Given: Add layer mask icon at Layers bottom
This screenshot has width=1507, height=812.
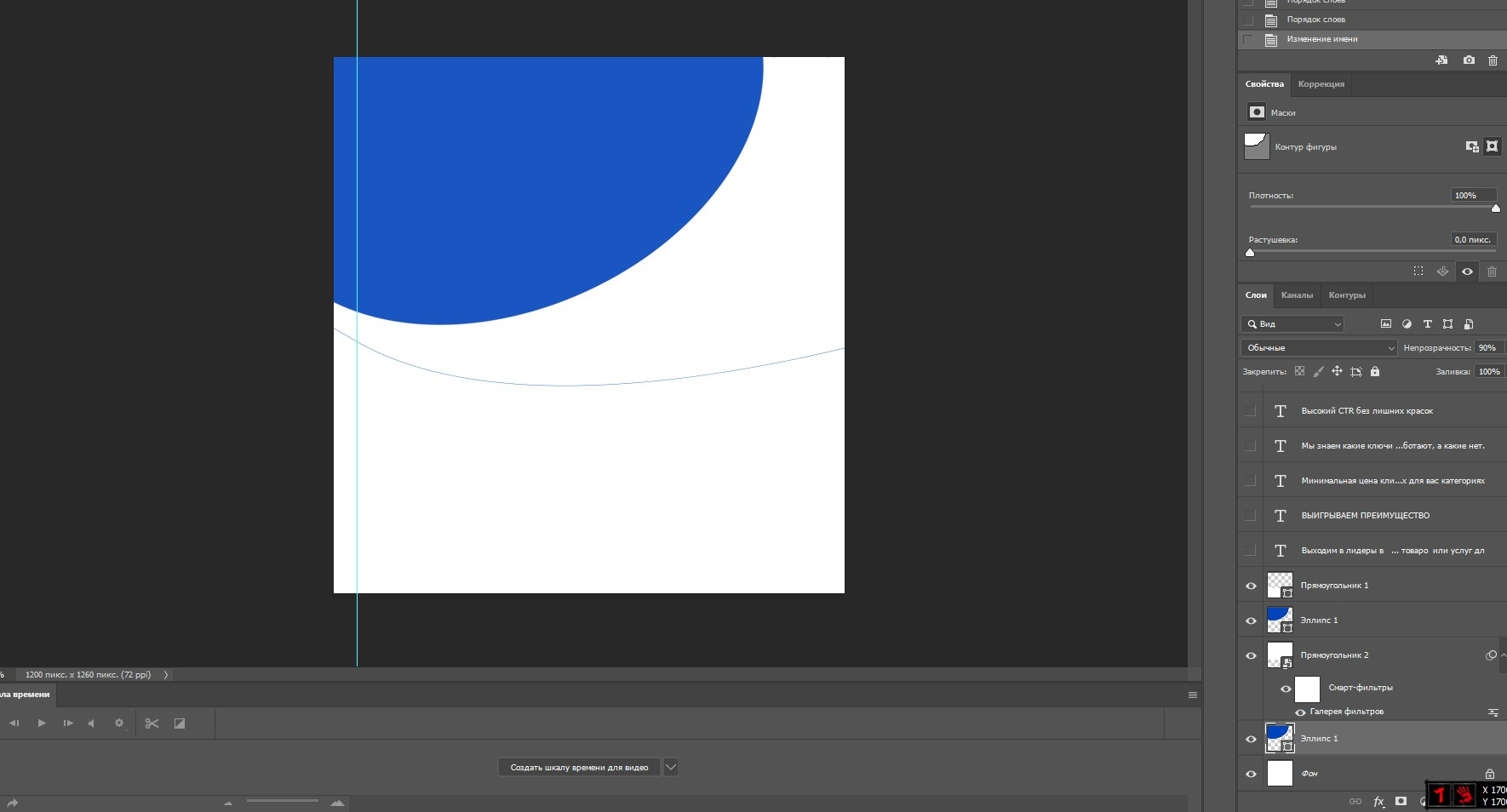Looking at the screenshot, I should pos(1401,801).
